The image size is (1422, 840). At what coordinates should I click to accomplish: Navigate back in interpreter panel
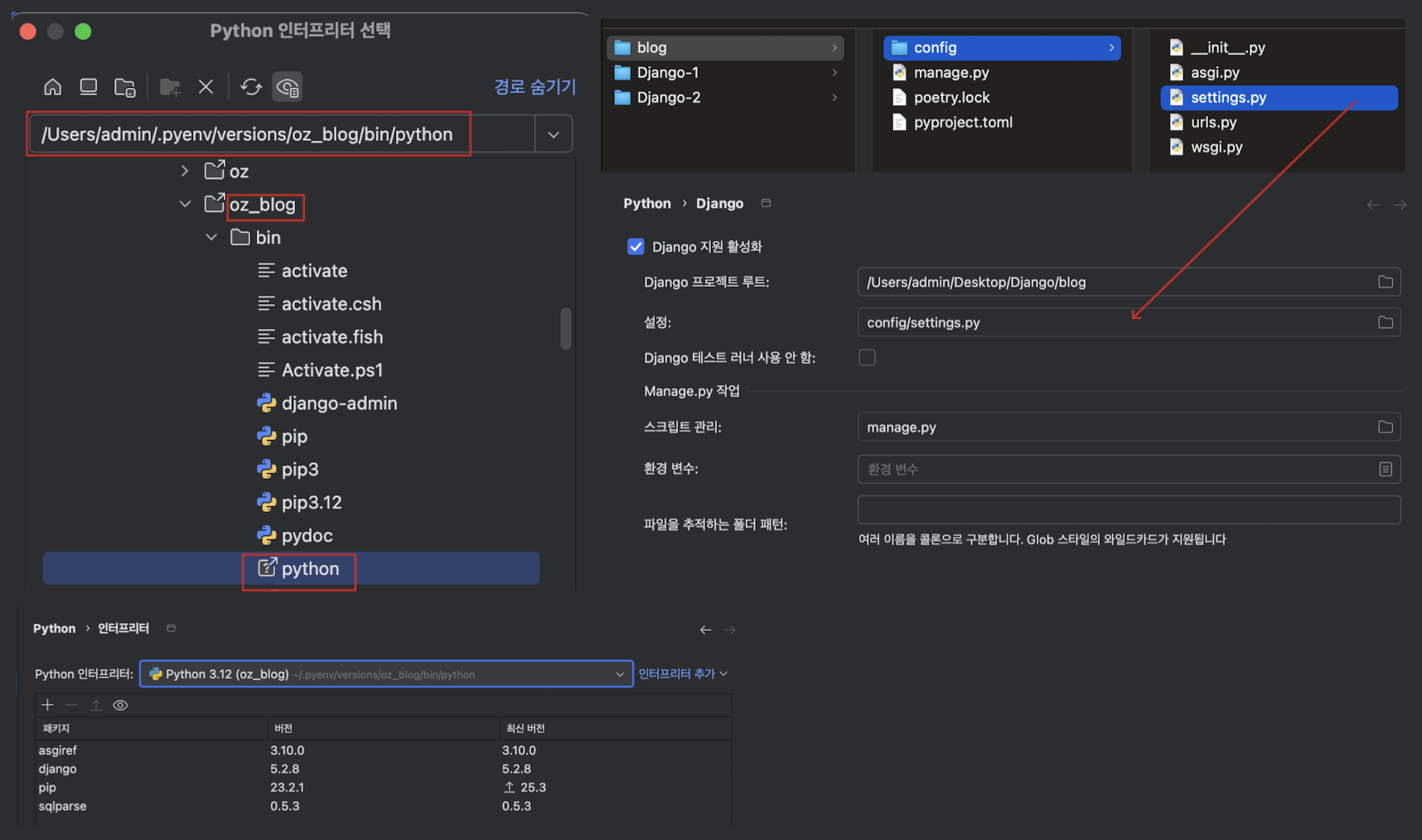(x=705, y=630)
